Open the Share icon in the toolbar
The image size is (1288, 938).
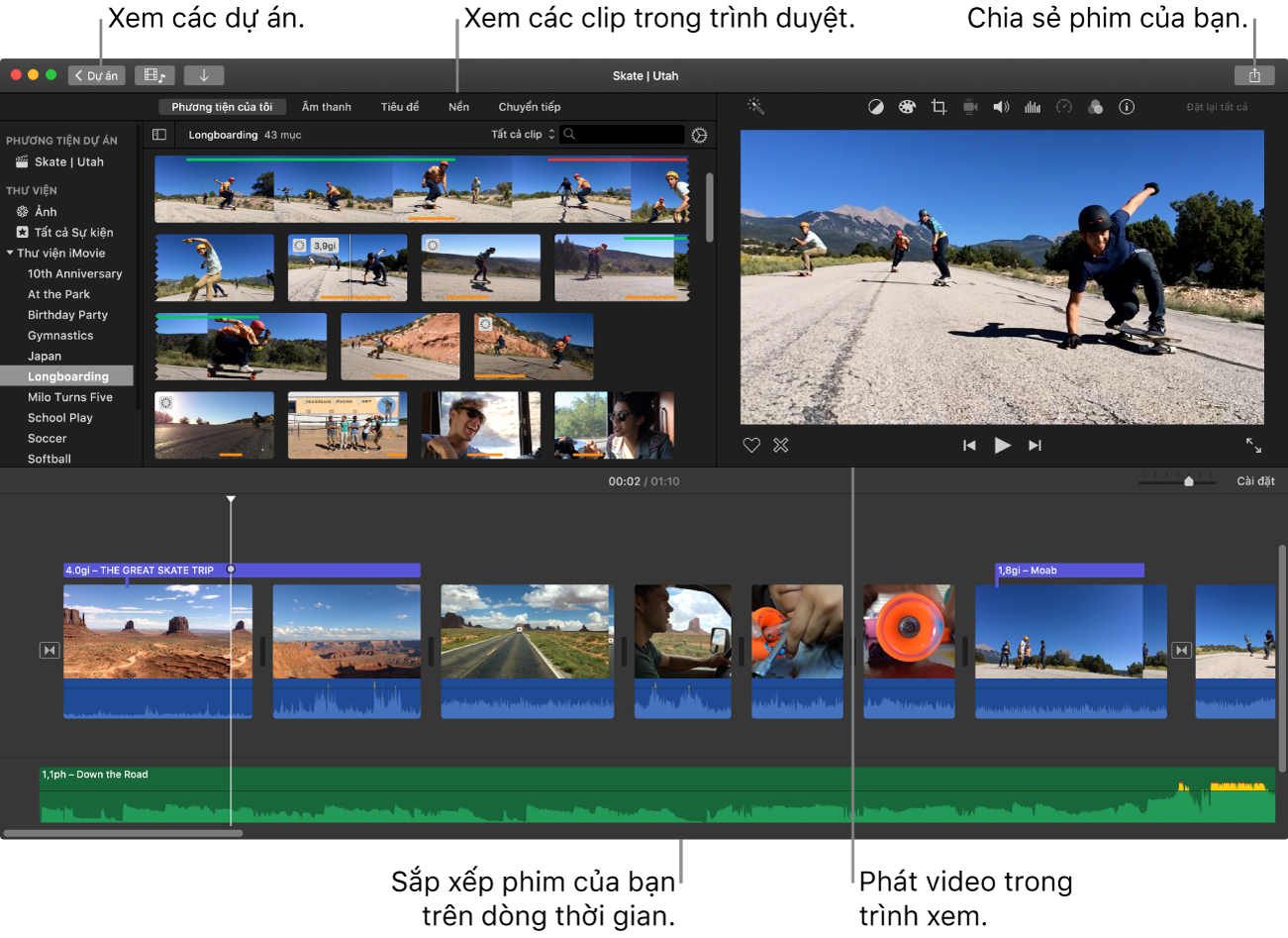(x=1255, y=75)
